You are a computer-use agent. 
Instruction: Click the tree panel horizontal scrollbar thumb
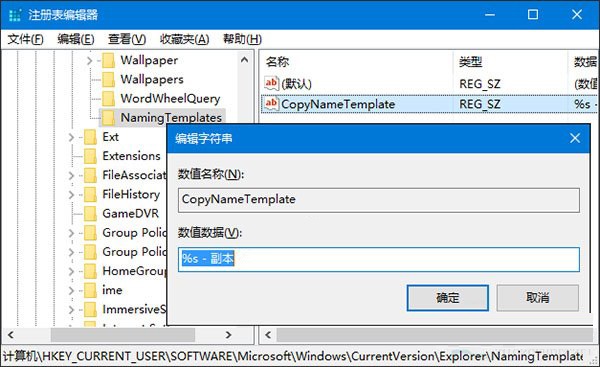point(123,335)
